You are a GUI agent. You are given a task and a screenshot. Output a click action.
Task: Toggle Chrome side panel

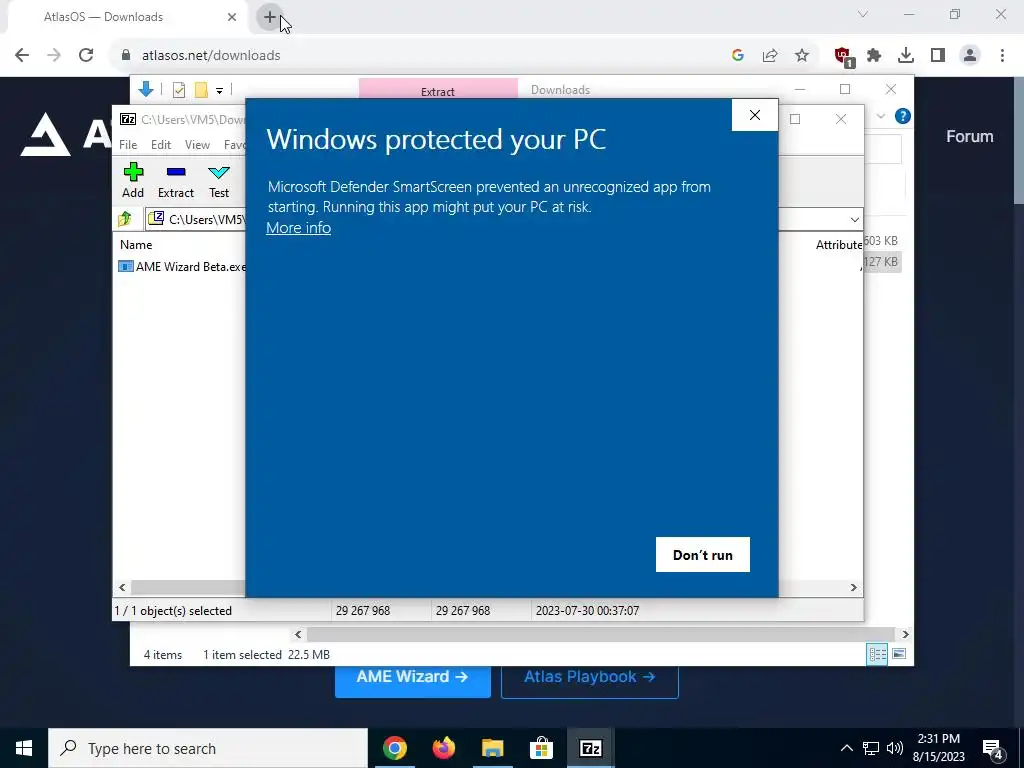pos(938,56)
